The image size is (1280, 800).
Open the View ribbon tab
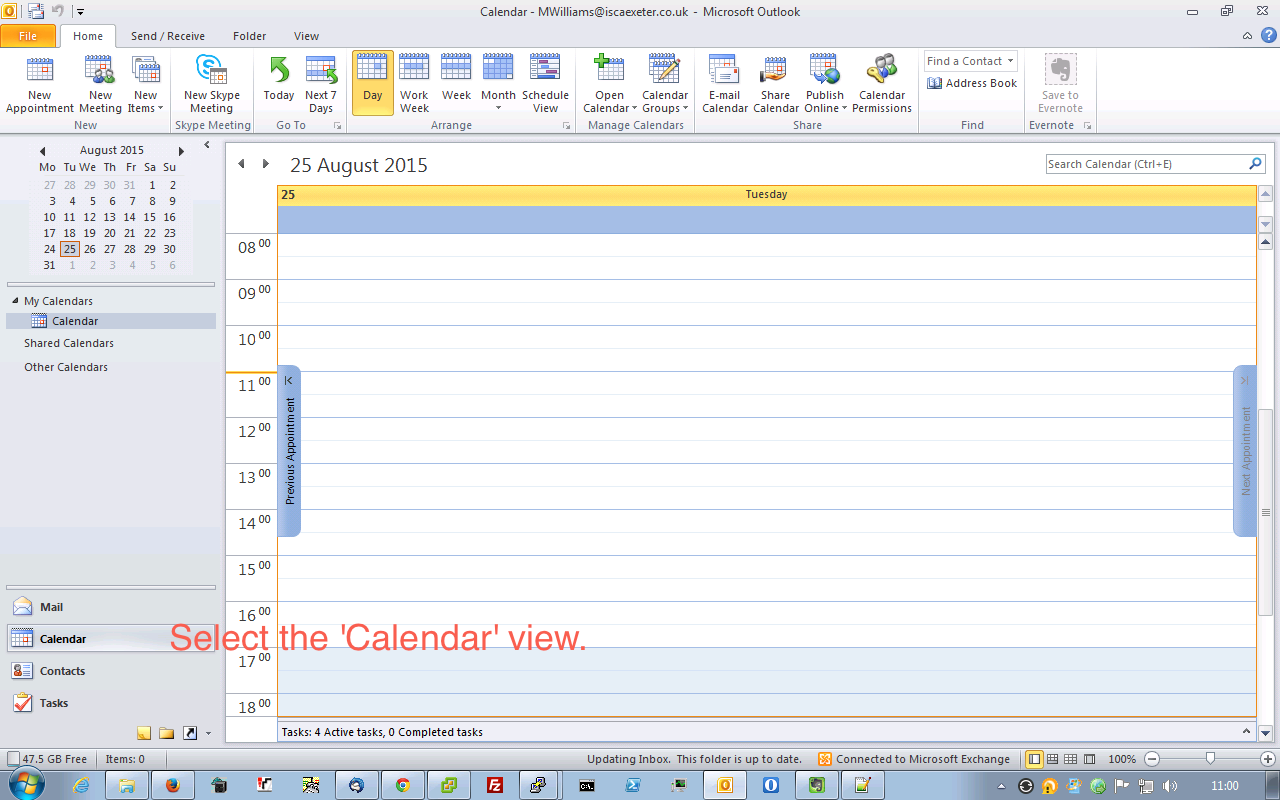coord(307,36)
